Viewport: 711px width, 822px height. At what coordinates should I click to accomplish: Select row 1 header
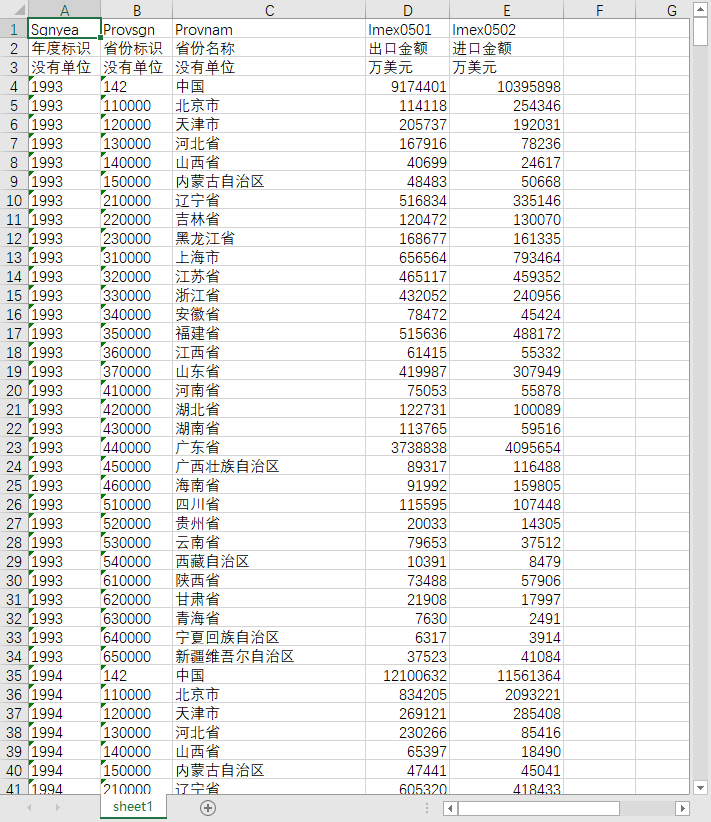(14, 29)
